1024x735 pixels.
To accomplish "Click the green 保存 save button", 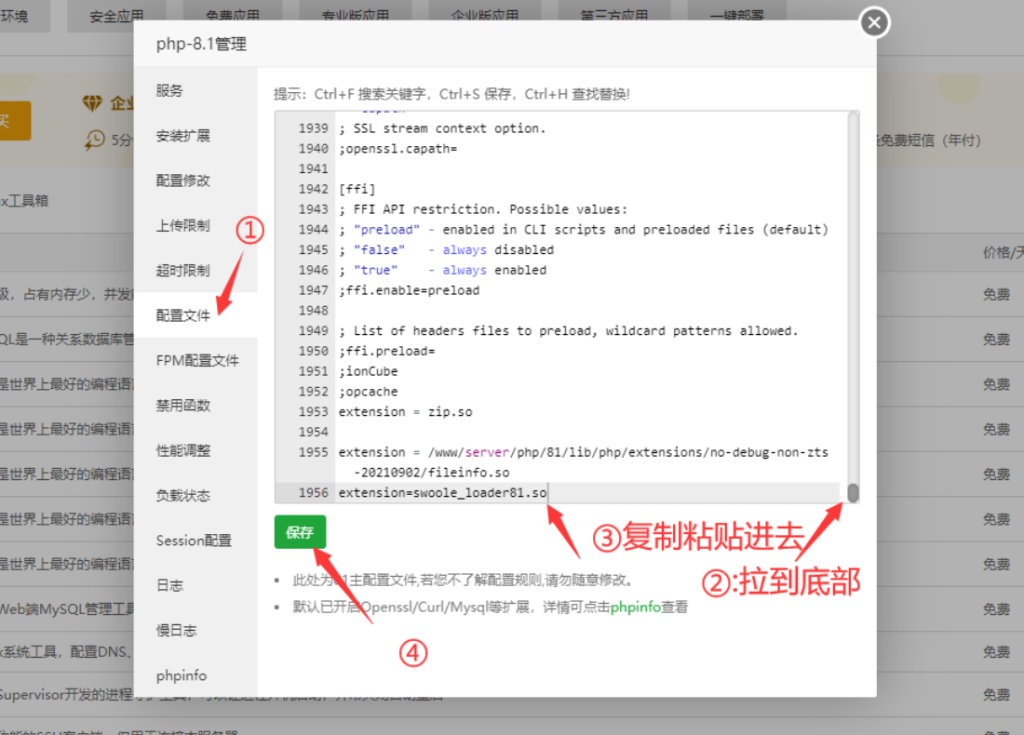I will (x=300, y=533).
